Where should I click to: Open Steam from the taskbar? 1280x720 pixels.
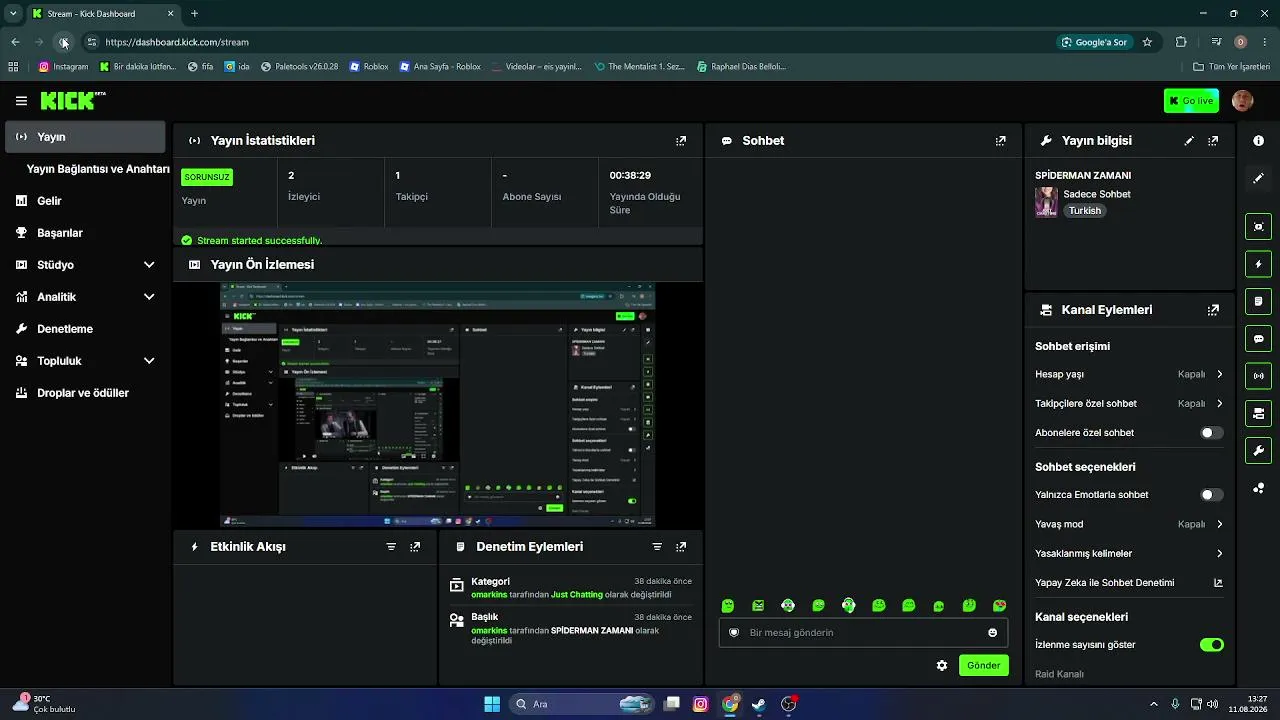[759, 704]
